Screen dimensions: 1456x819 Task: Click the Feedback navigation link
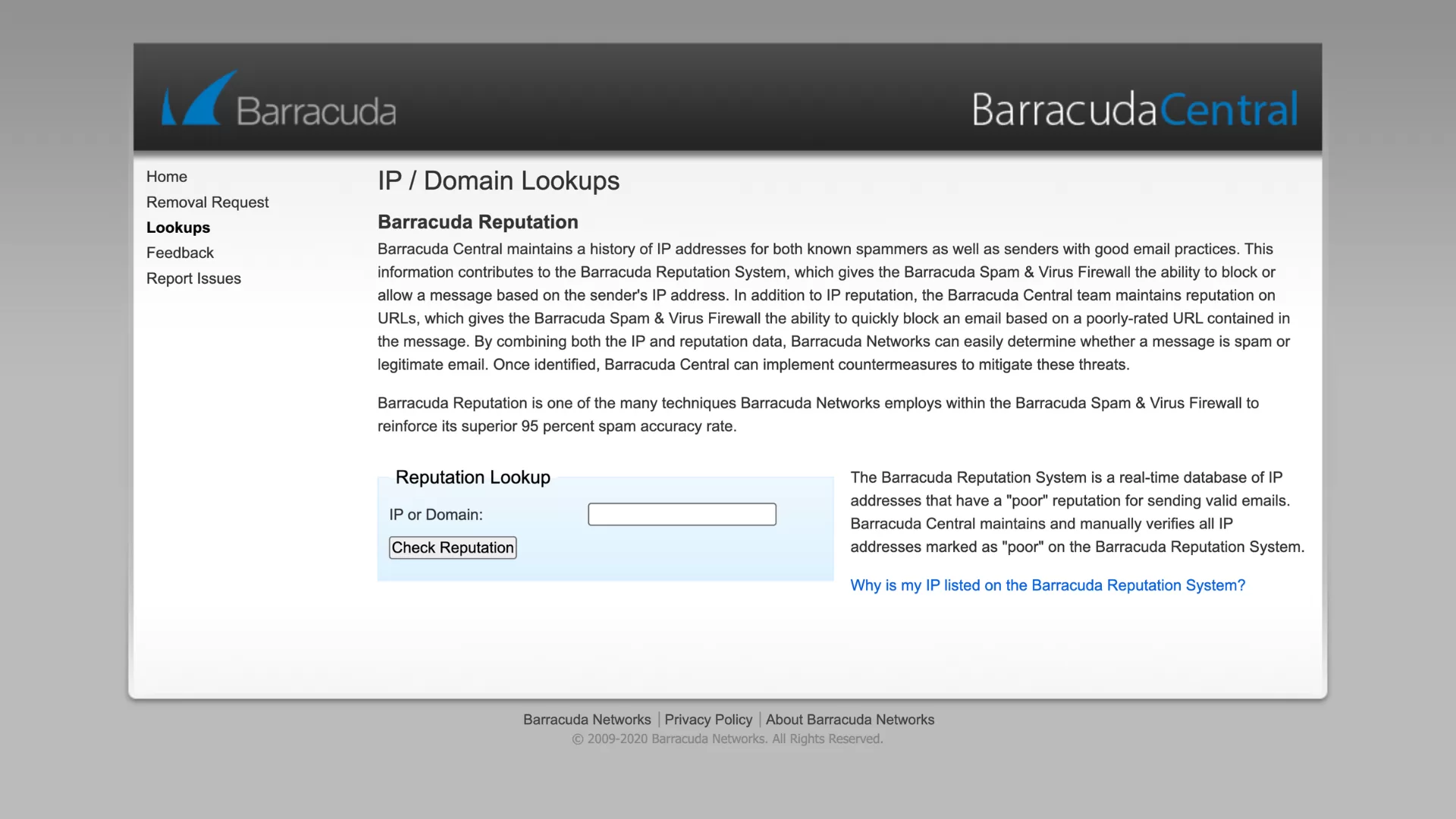[180, 253]
